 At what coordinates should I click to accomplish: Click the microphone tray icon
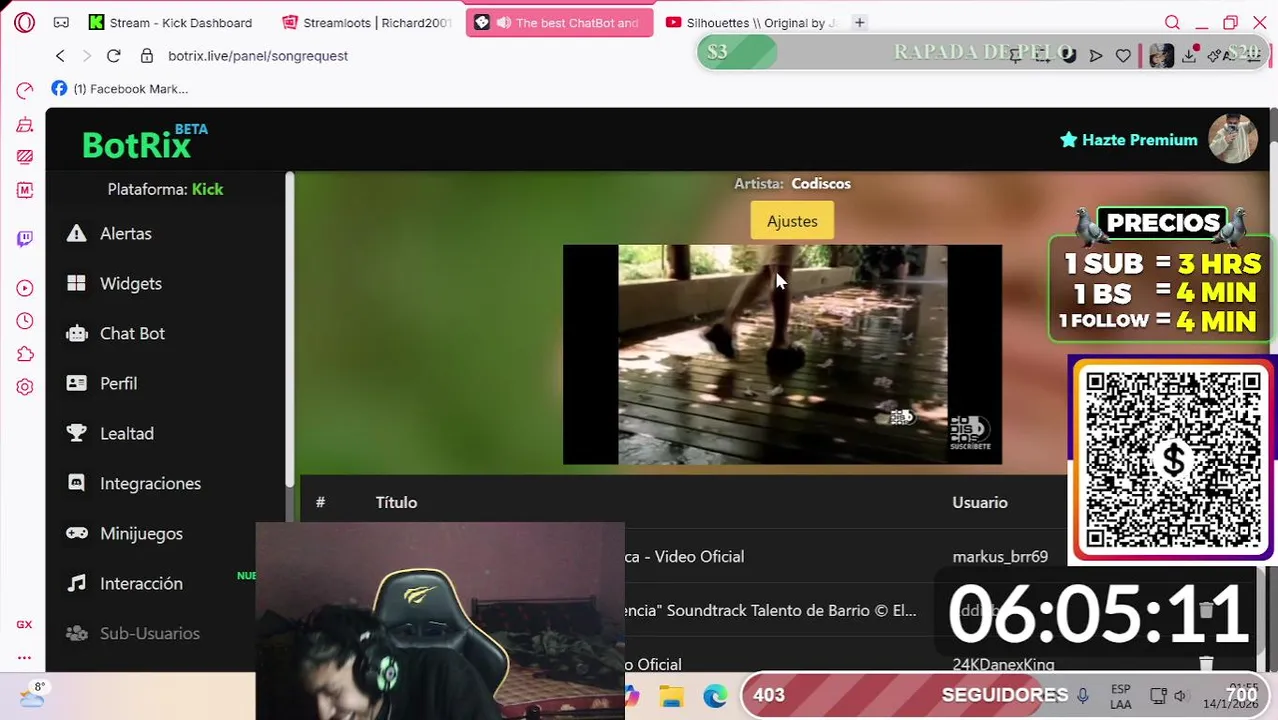(1082, 696)
